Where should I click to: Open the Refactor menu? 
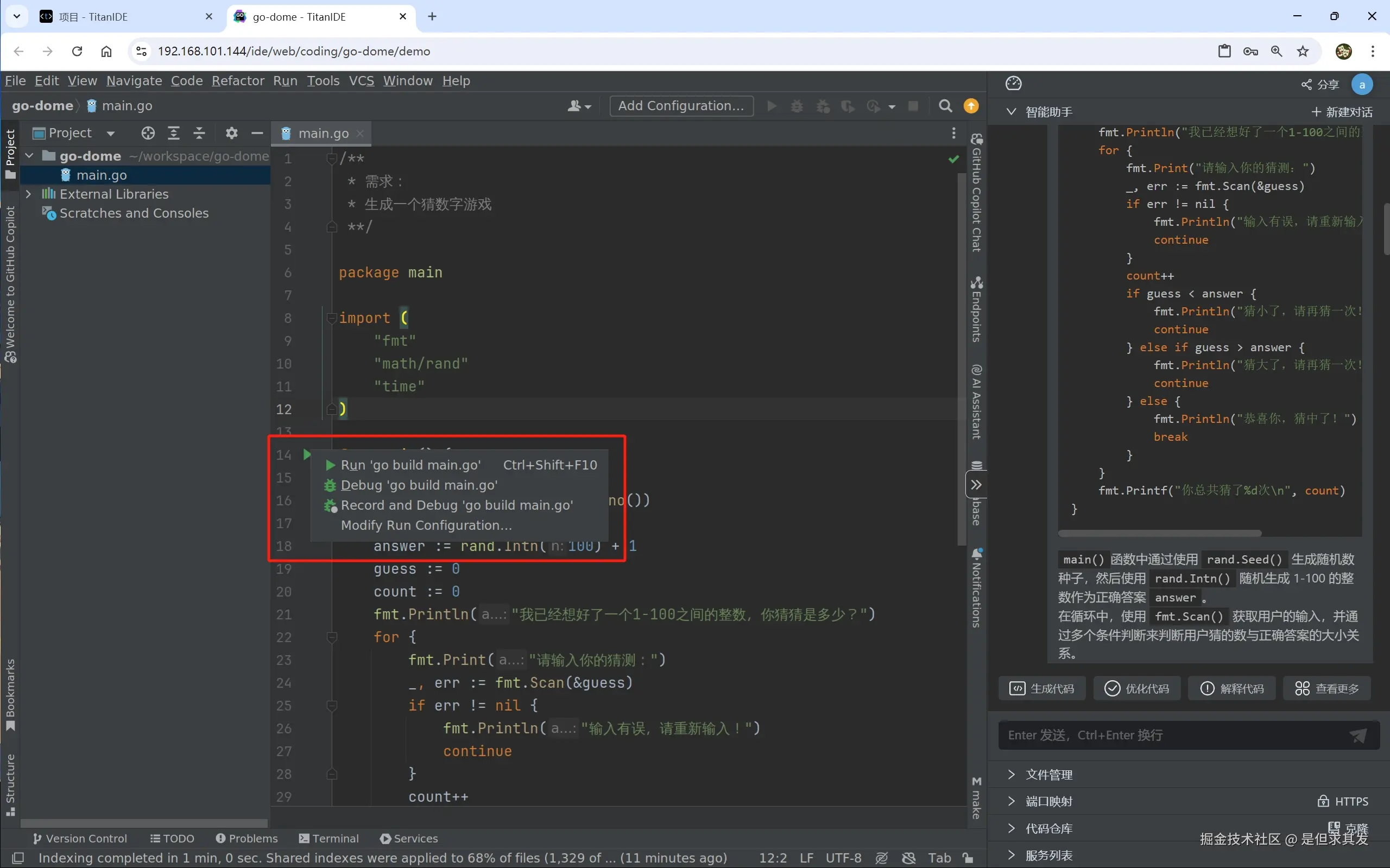238,81
